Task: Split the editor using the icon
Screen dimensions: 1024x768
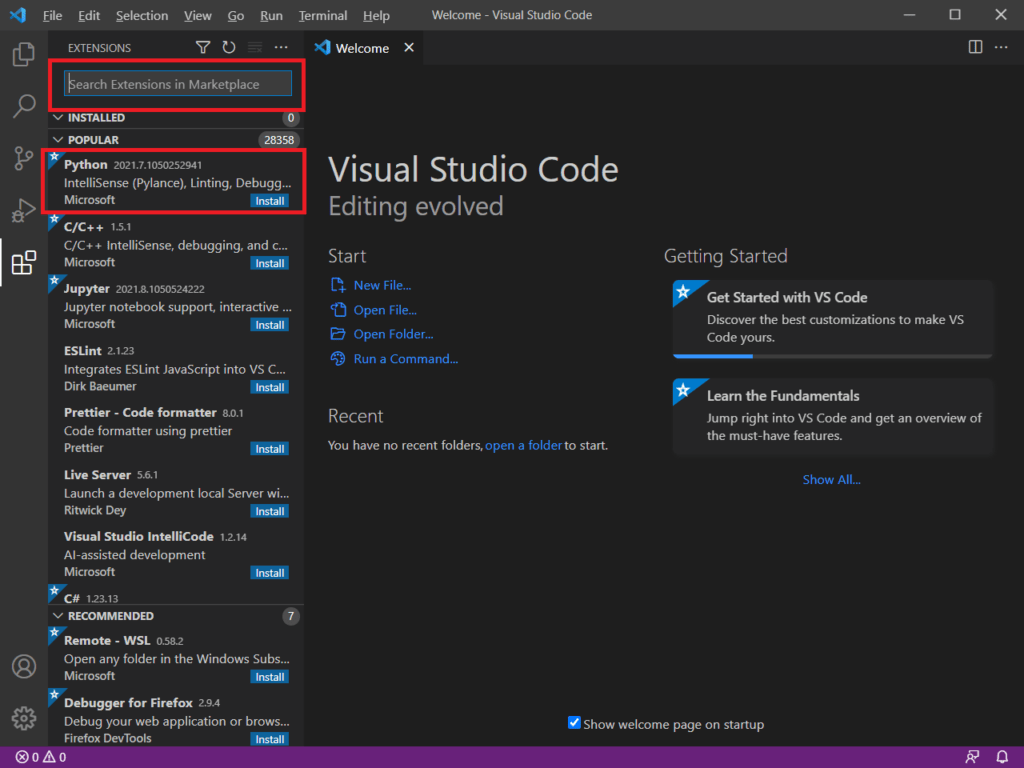Action: 974,47
